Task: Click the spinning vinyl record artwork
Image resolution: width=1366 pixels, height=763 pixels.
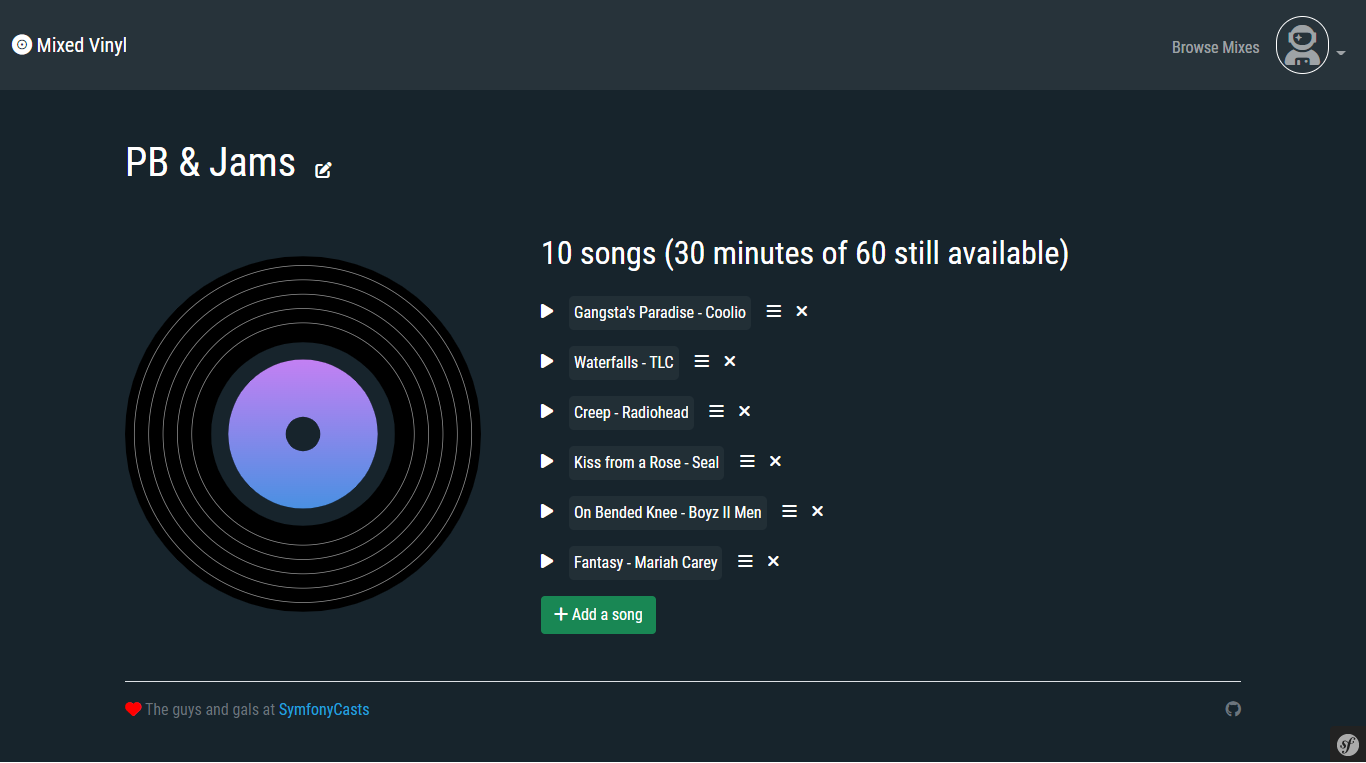Action: point(302,433)
